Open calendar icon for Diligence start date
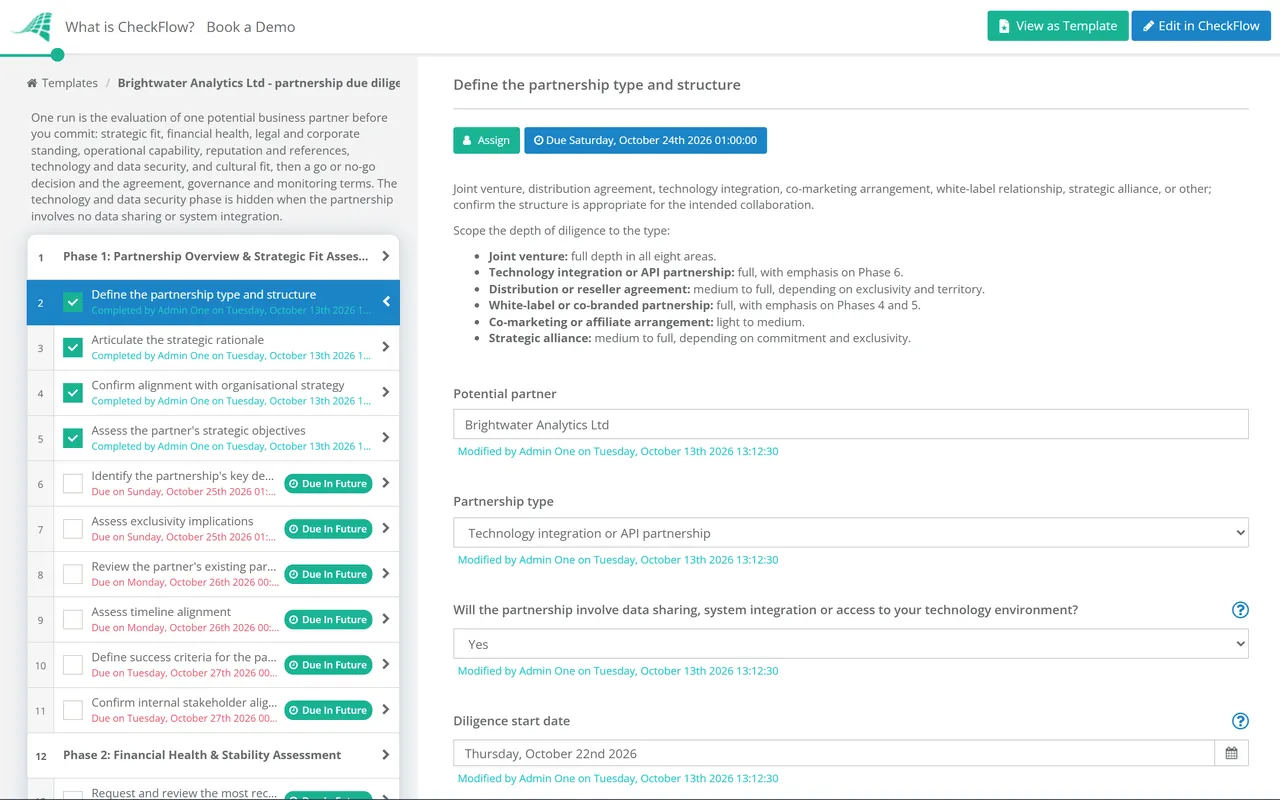This screenshot has width=1280, height=800. point(1231,753)
